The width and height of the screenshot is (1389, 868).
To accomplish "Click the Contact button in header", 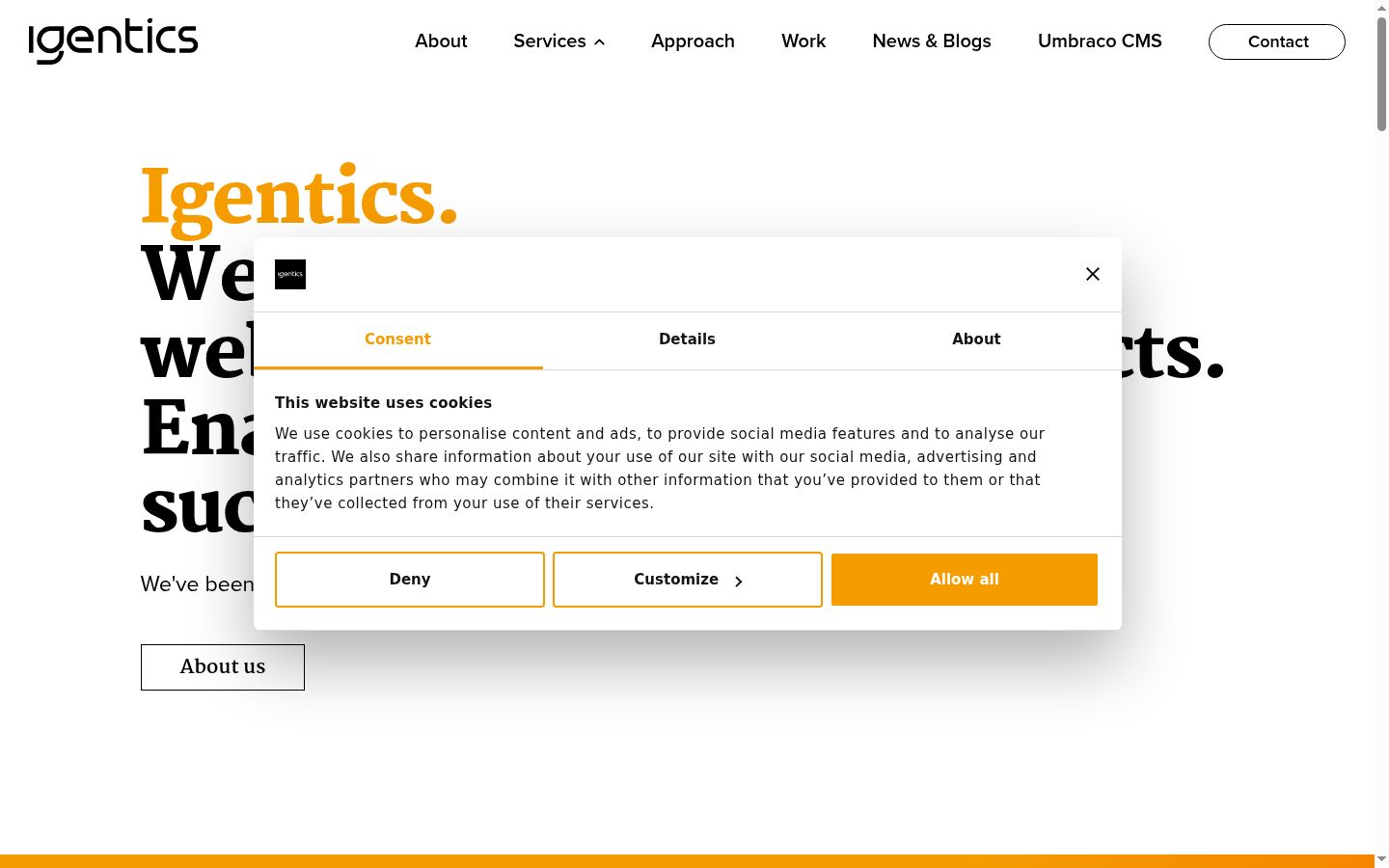I will 1277,41.
